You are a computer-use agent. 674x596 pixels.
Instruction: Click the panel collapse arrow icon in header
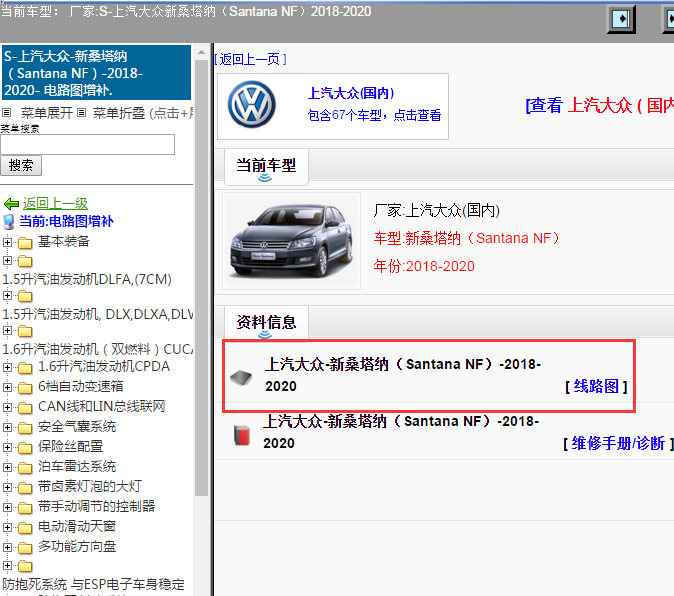[621, 19]
